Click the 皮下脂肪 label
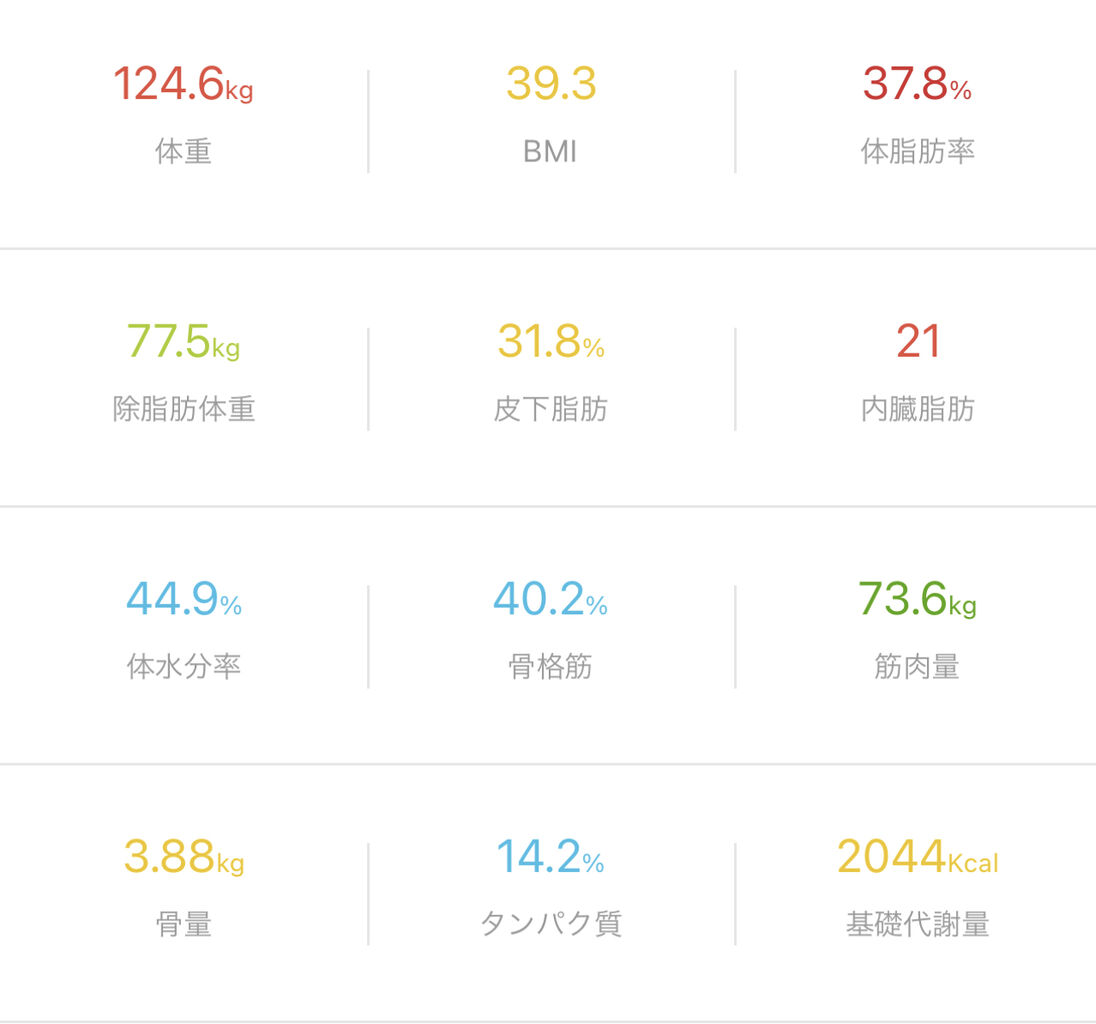Screen dimensions: 1096x1024 pos(550,409)
